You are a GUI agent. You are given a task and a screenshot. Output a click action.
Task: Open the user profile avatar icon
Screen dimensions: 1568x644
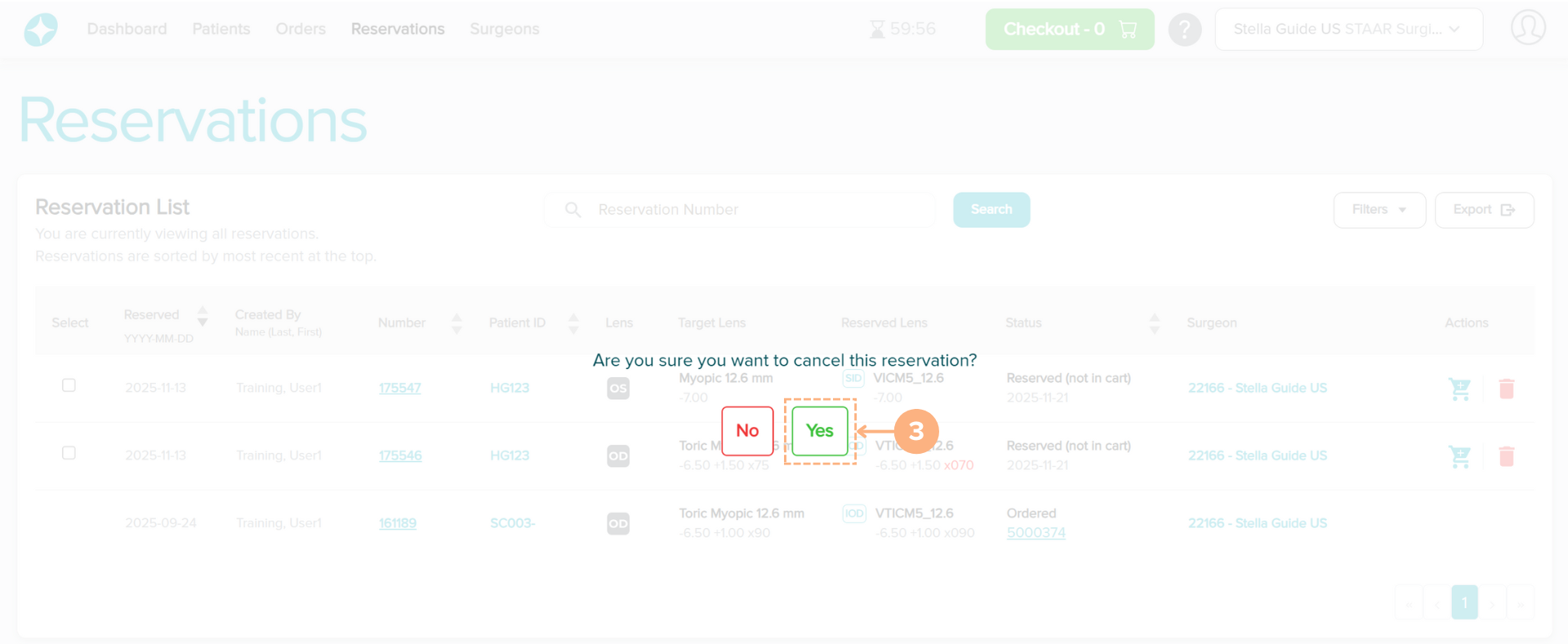pyautogui.click(x=1527, y=28)
